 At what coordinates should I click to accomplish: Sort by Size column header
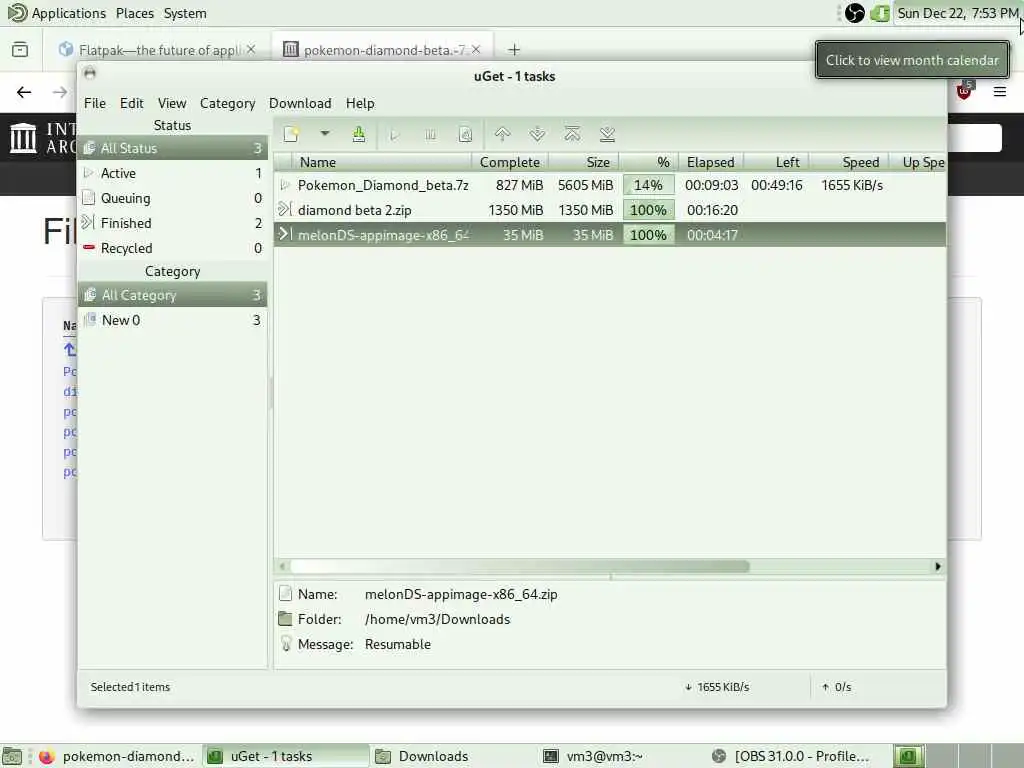click(584, 162)
